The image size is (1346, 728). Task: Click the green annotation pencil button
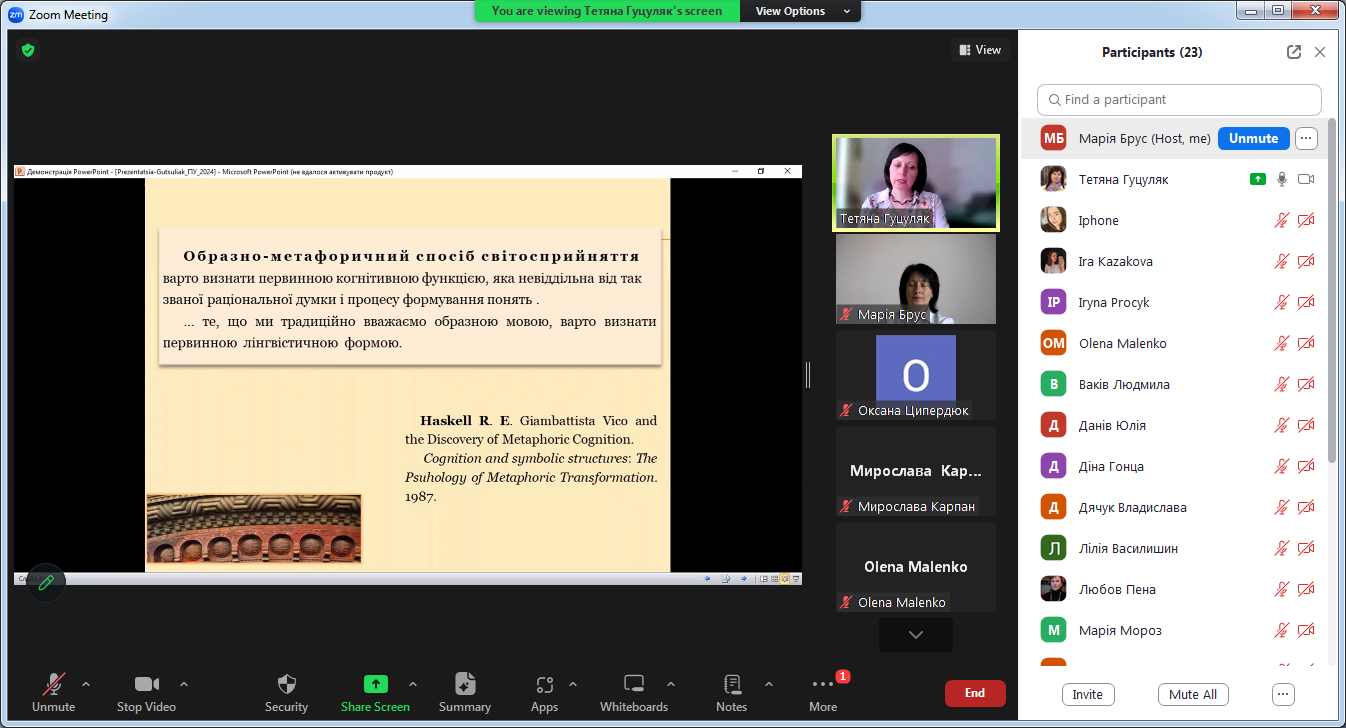click(45, 582)
